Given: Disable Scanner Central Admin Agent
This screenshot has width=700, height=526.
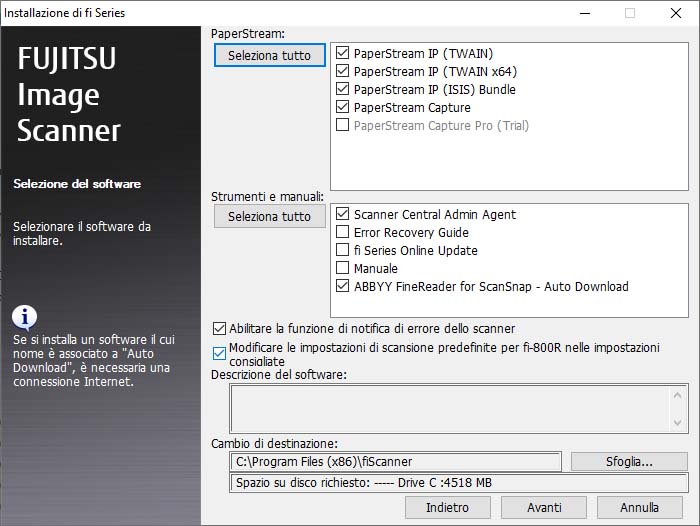Looking at the screenshot, I should point(343,214).
